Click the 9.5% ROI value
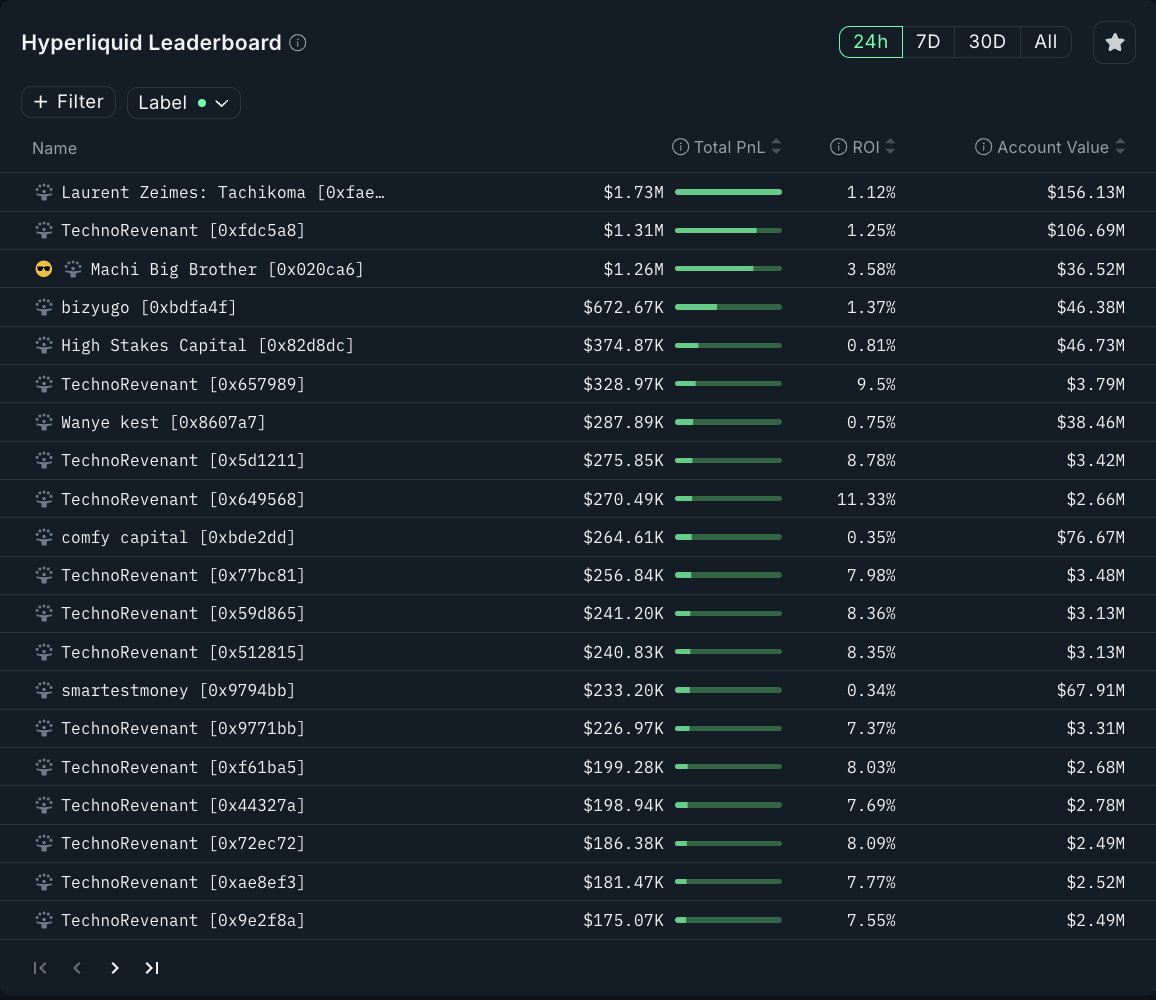This screenshot has width=1156, height=1000. point(876,384)
